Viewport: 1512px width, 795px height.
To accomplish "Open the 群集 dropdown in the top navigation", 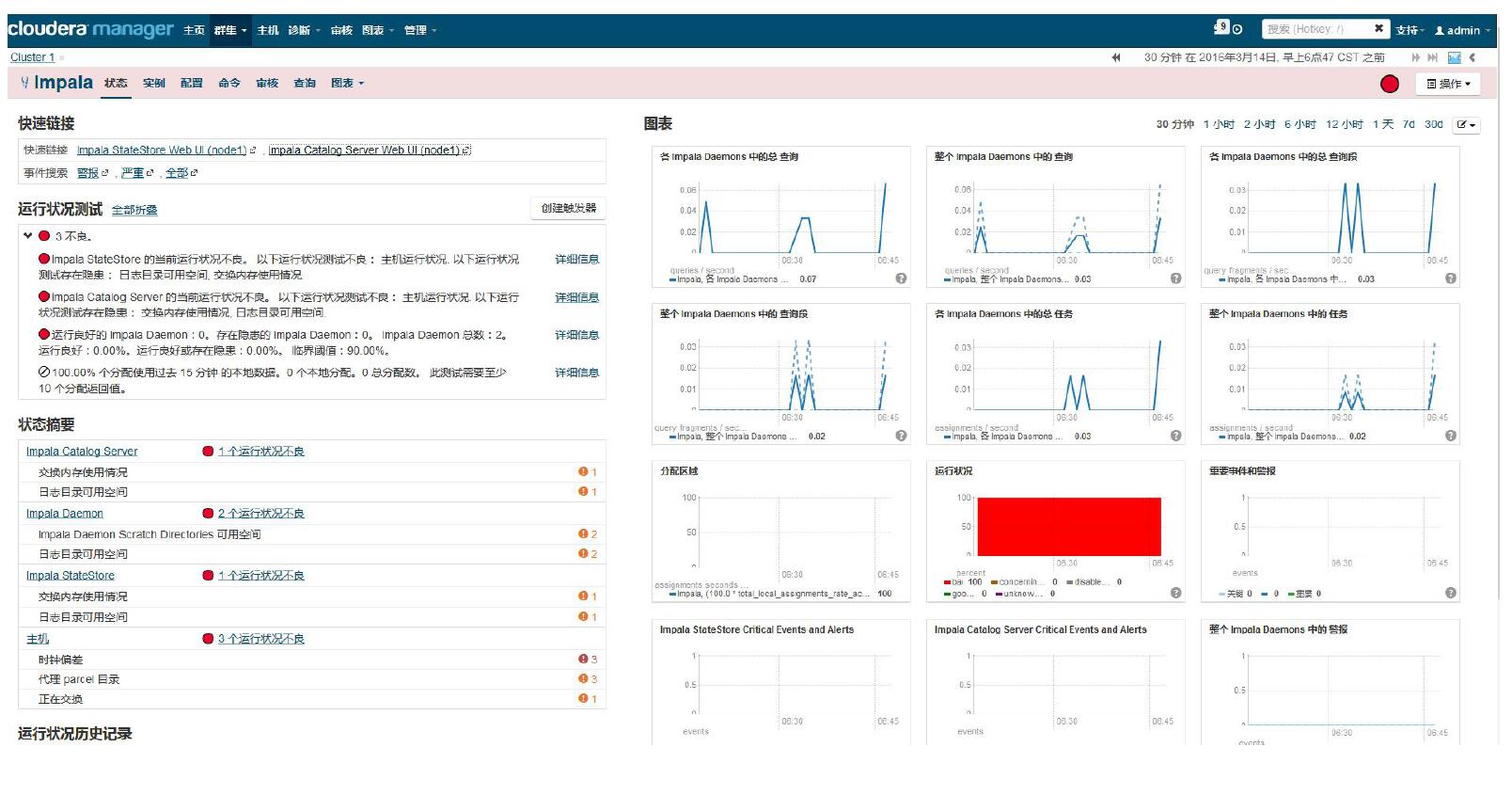I will pyautogui.click(x=230, y=30).
